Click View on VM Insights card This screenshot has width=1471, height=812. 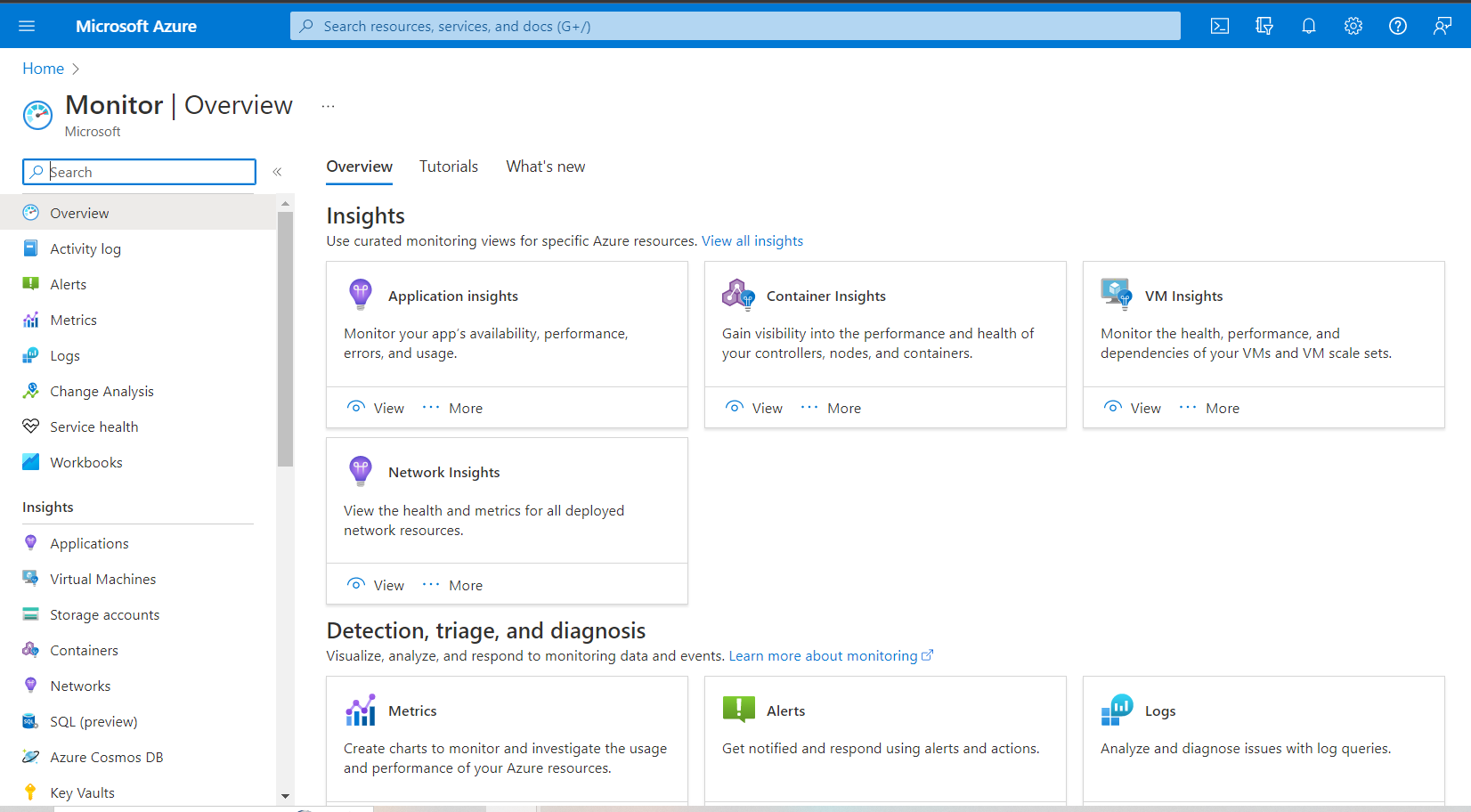coord(1133,408)
